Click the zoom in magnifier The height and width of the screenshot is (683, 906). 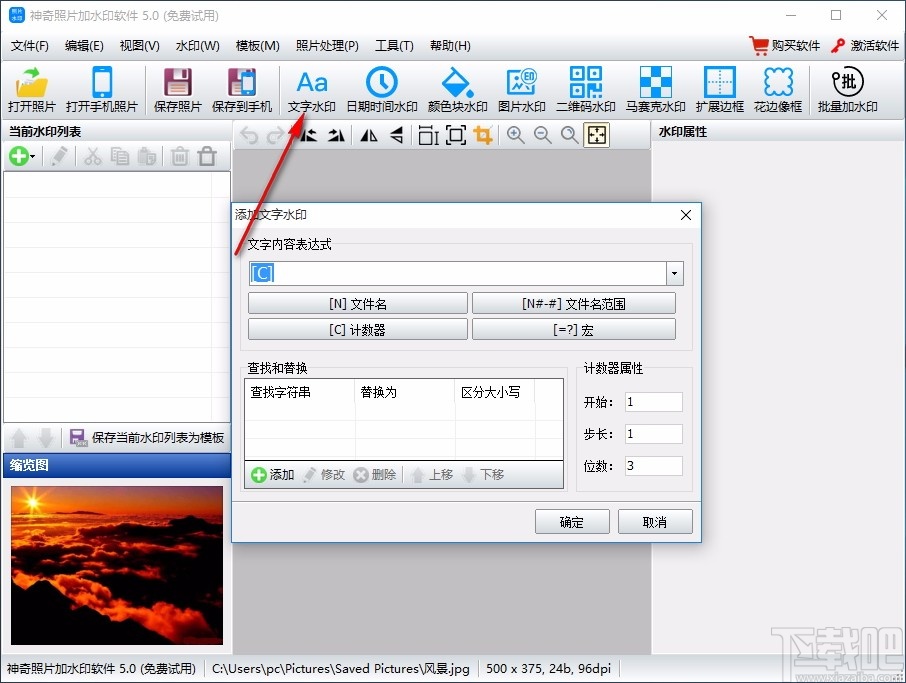click(x=515, y=136)
